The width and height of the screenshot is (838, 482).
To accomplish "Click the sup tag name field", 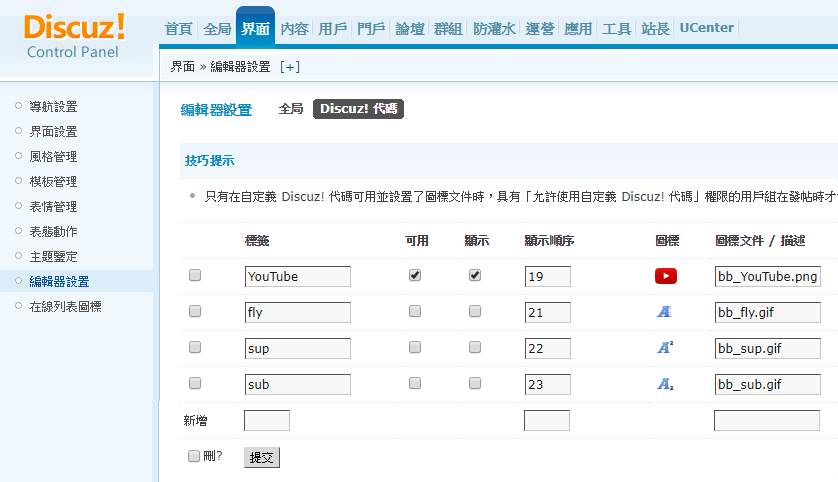I will [x=297, y=348].
